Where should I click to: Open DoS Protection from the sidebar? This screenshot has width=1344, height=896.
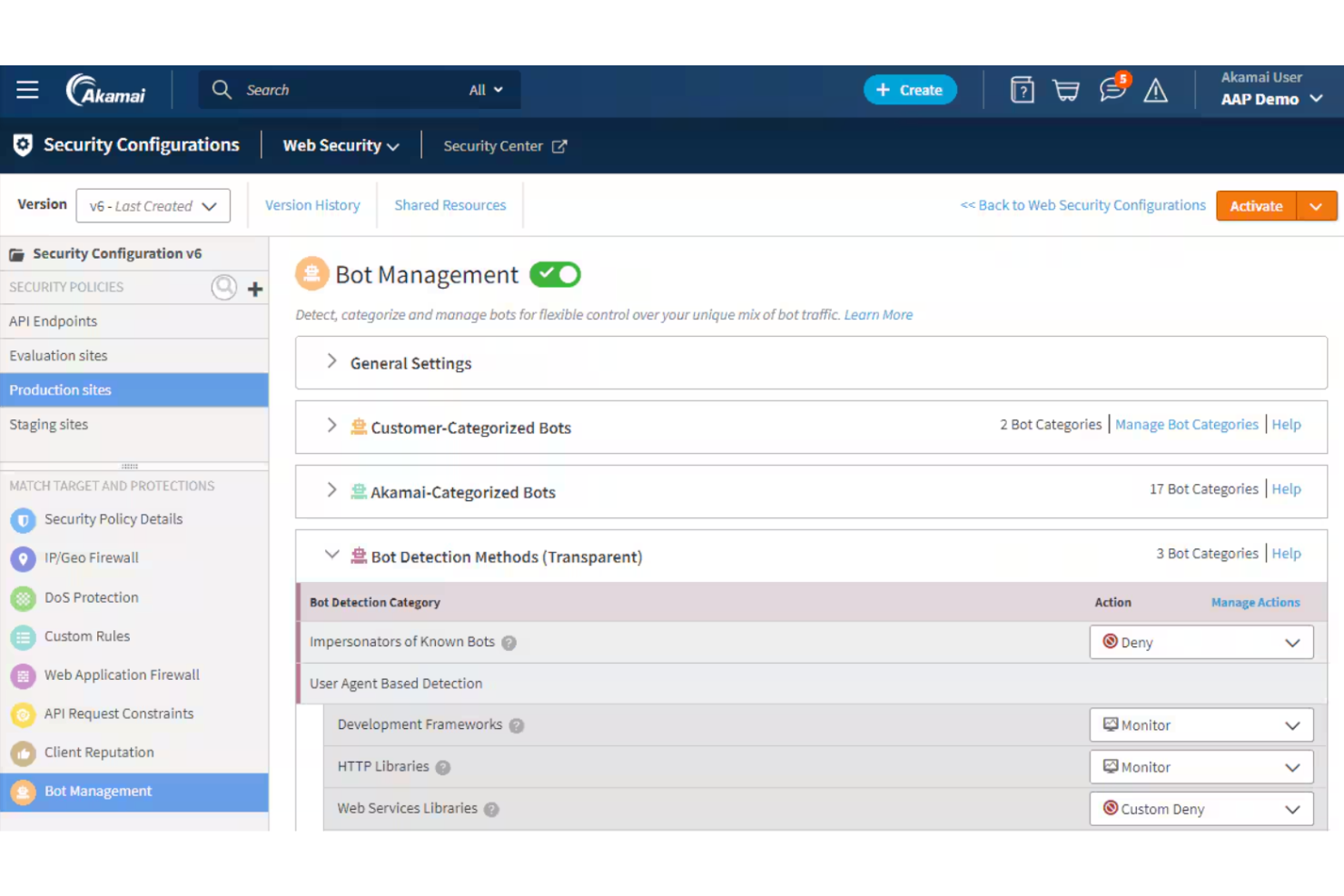23,597
